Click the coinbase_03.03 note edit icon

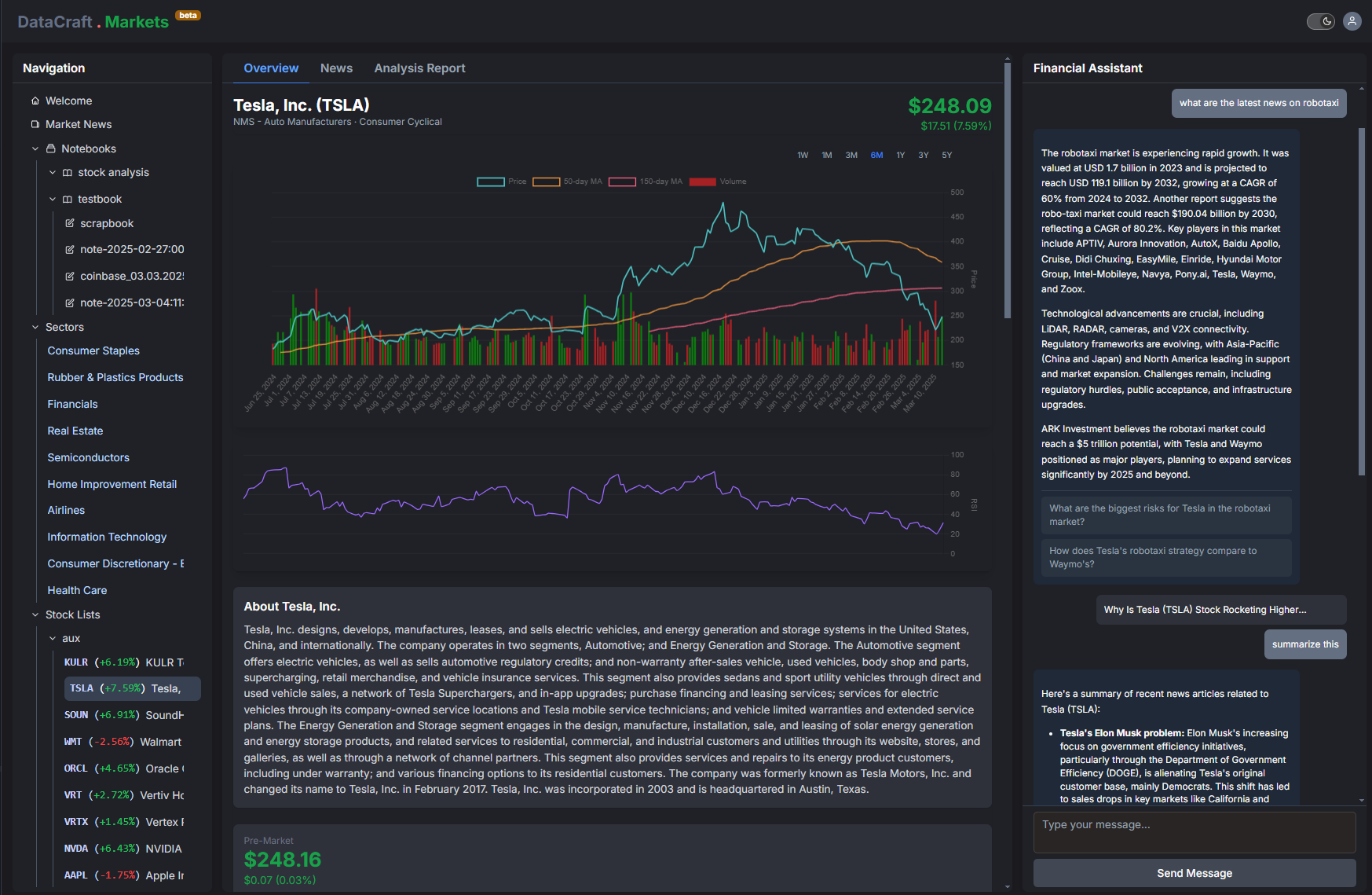70,276
